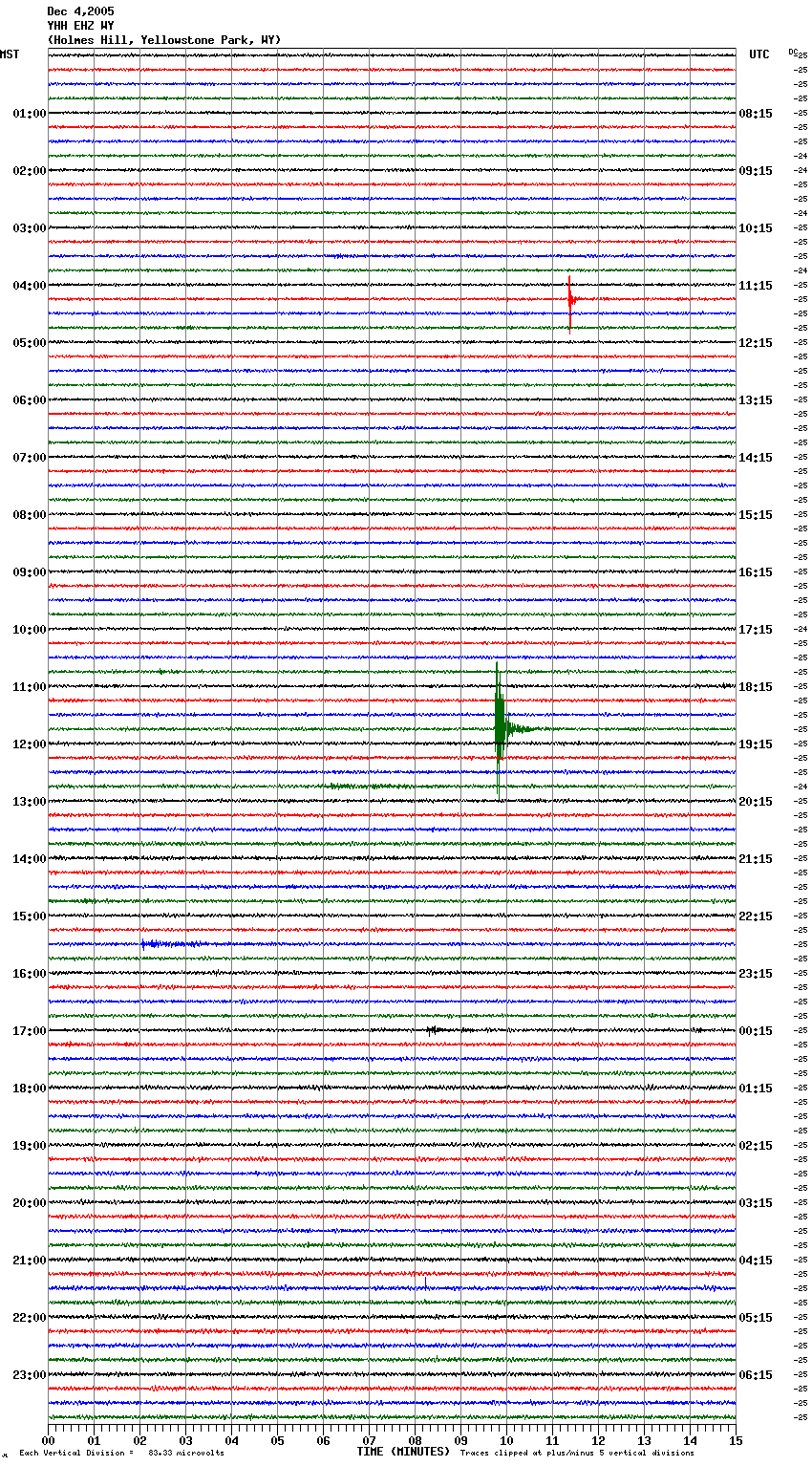
Task: Click the "19:00" MST time label
Action: coord(30,1146)
